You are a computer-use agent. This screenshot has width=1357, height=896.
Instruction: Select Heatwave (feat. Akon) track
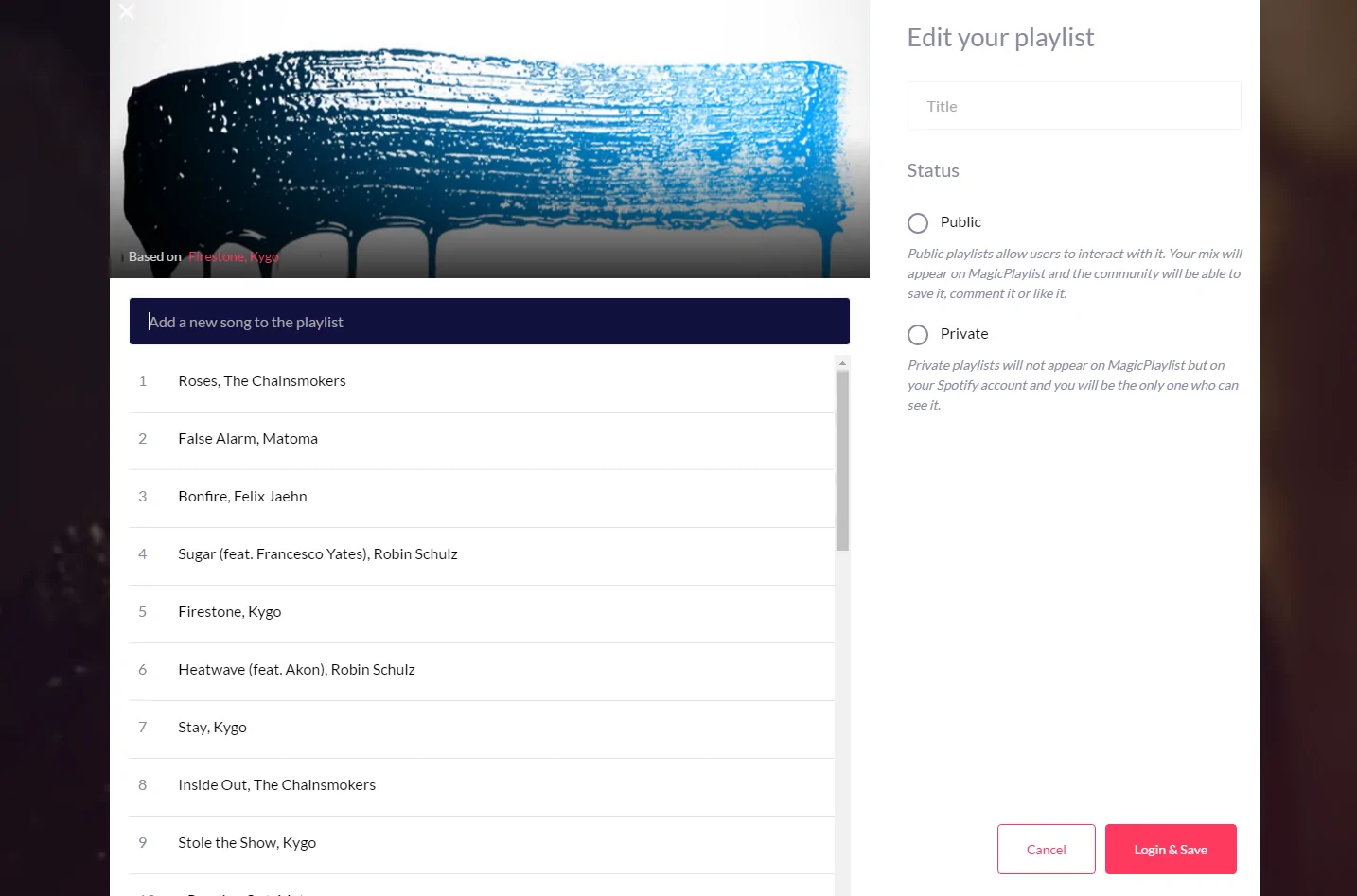482,670
